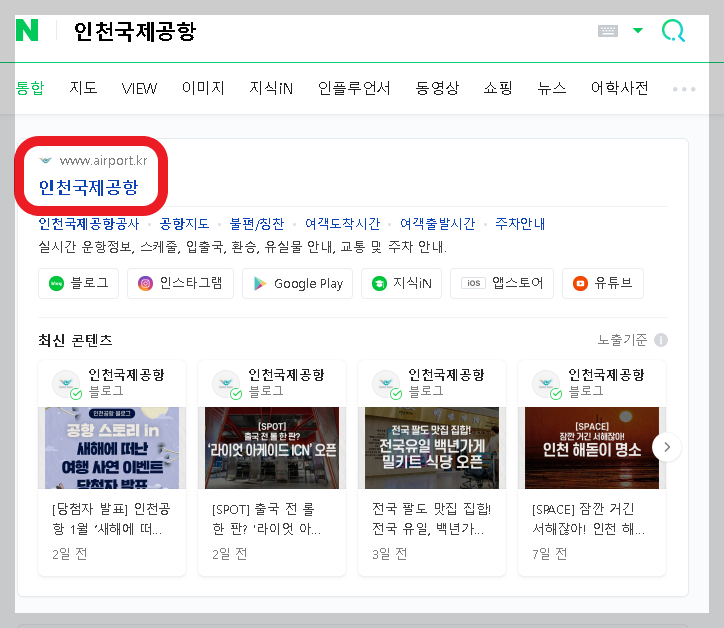The width and height of the screenshot is (724, 628).
Task: Click the blog profile icon on the fourth card
Action: point(546,384)
